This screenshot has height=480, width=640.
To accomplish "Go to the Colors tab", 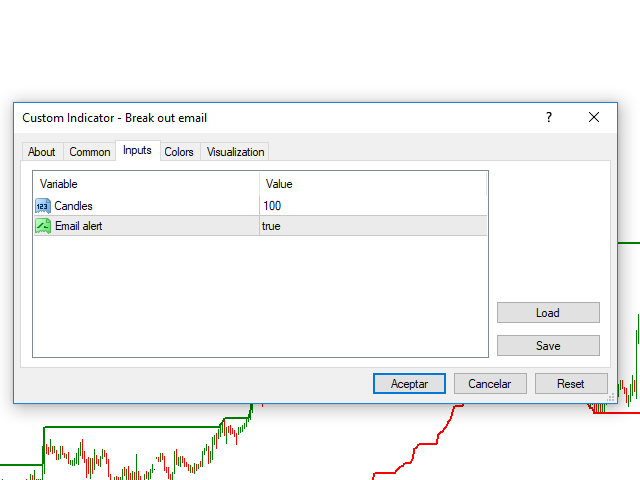I will 179,152.
